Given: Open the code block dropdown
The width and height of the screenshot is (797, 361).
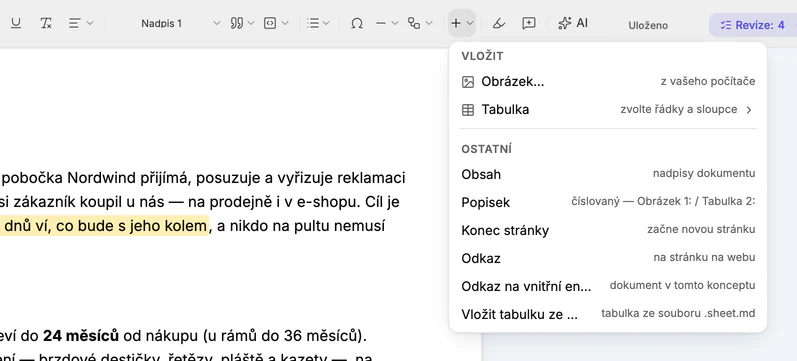Looking at the screenshot, I should [276, 23].
